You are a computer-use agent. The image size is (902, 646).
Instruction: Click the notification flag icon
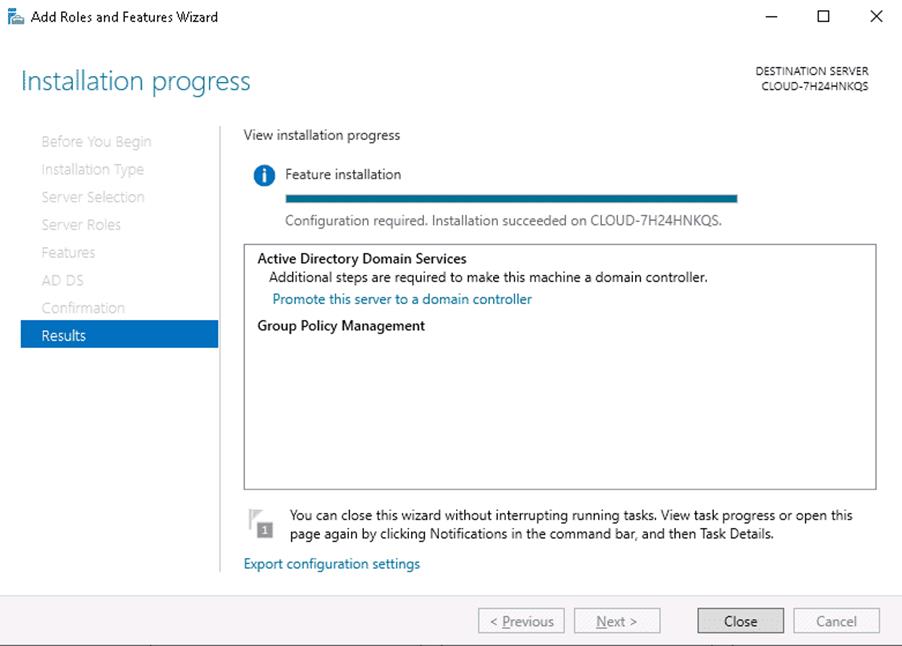[x=261, y=524]
